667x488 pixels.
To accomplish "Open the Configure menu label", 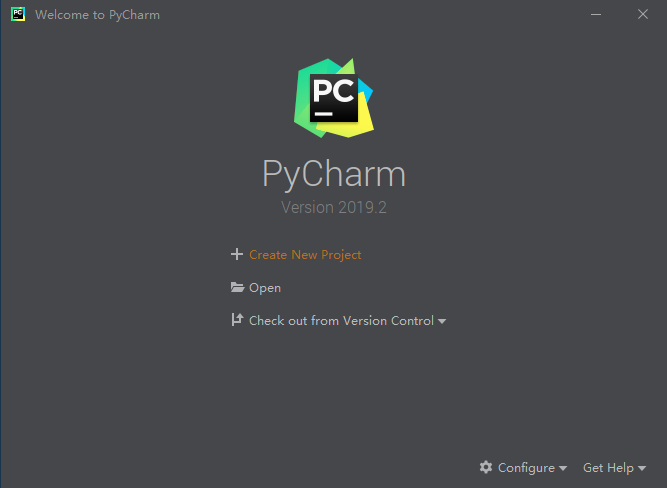I will (x=526, y=468).
